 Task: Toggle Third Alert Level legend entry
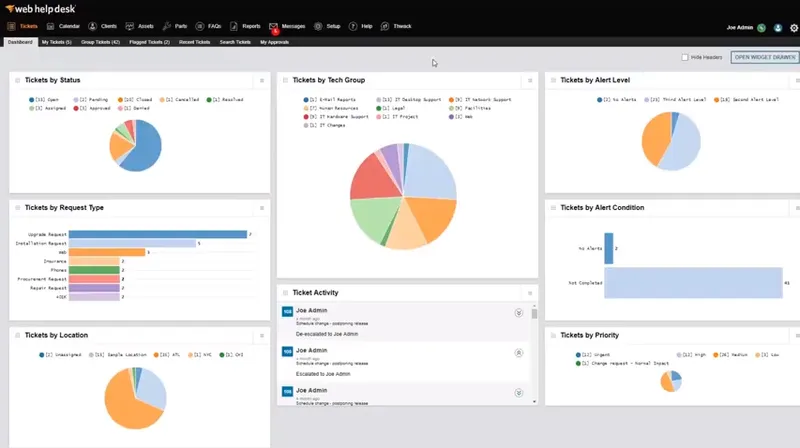point(675,99)
